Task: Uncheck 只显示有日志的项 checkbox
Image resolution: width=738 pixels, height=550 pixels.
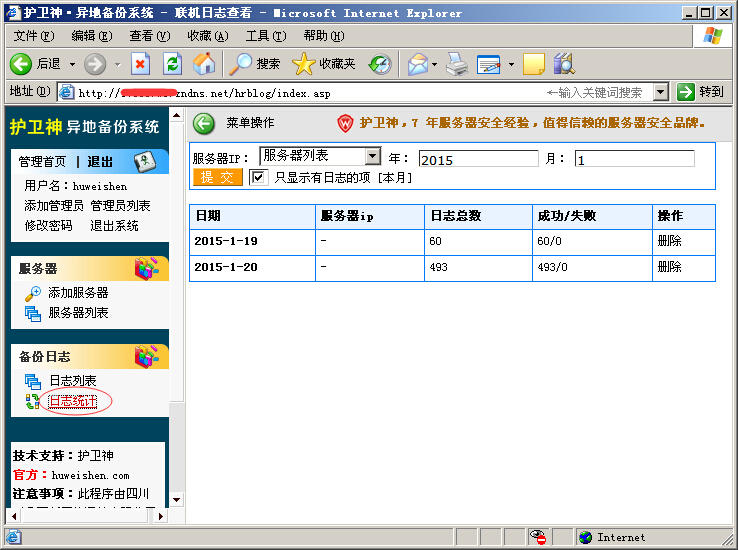Action: tap(258, 177)
